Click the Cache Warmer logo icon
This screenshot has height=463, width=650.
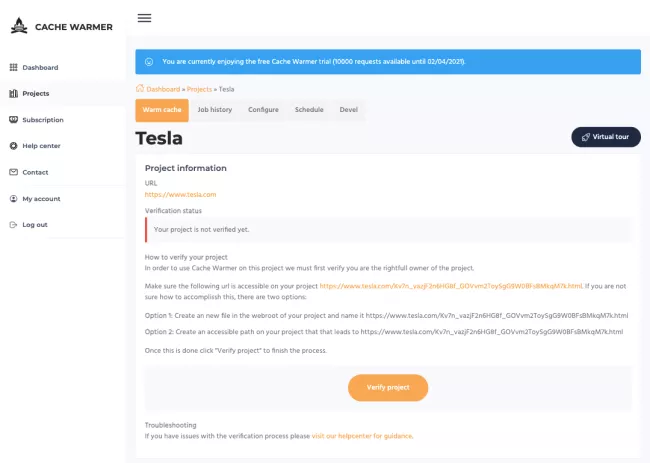[18, 26]
